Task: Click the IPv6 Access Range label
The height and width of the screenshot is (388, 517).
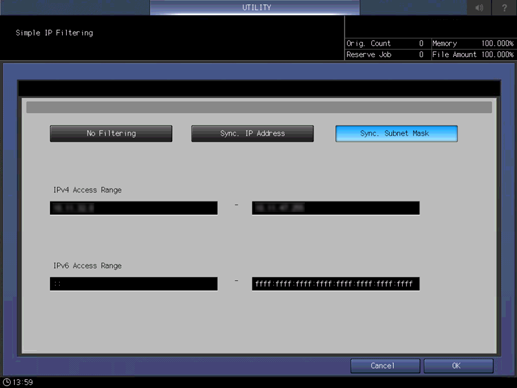Action: click(x=87, y=266)
